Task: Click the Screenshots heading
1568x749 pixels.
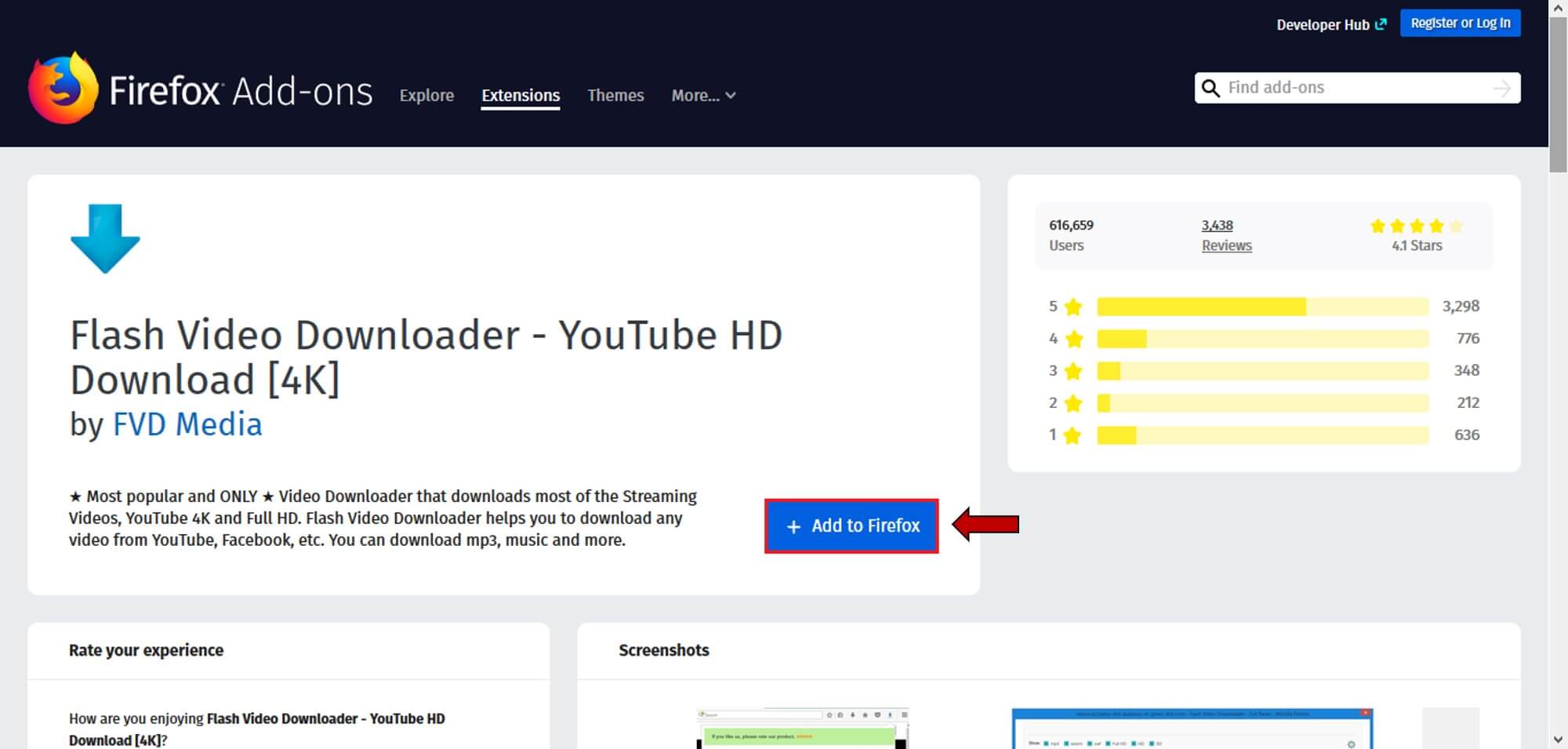Action: pyautogui.click(x=663, y=650)
